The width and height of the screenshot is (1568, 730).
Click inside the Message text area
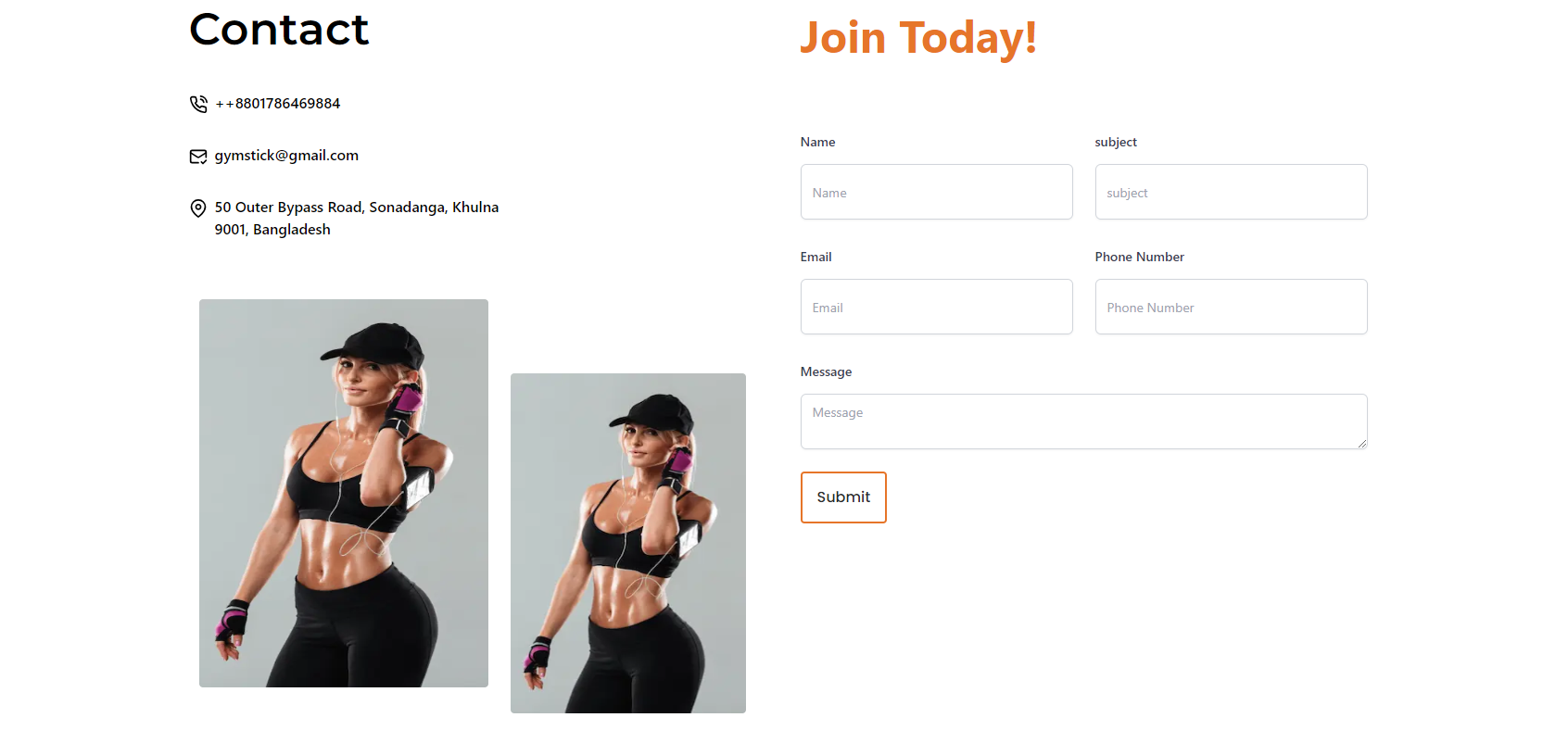pos(1083,422)
